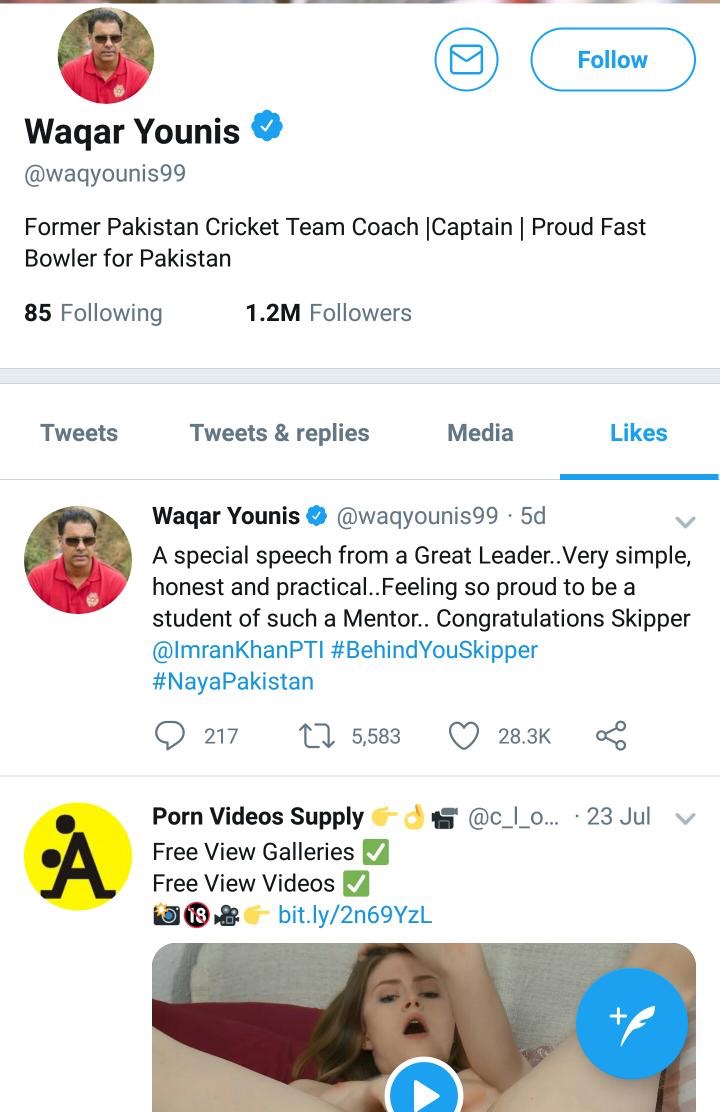720x1112 pixels.
Task: View the 1.2M Followers list
Action: point(328,313)
